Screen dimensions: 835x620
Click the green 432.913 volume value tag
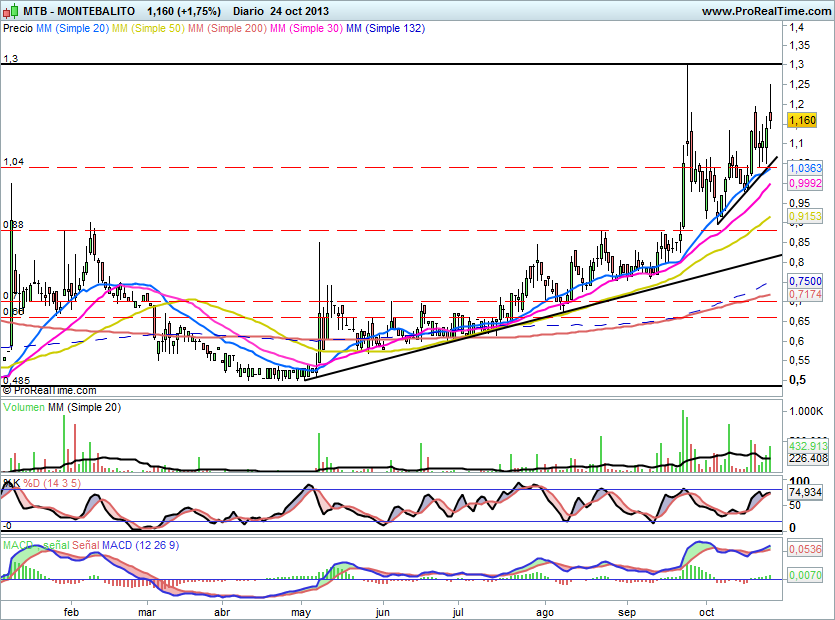coord(808,445)
